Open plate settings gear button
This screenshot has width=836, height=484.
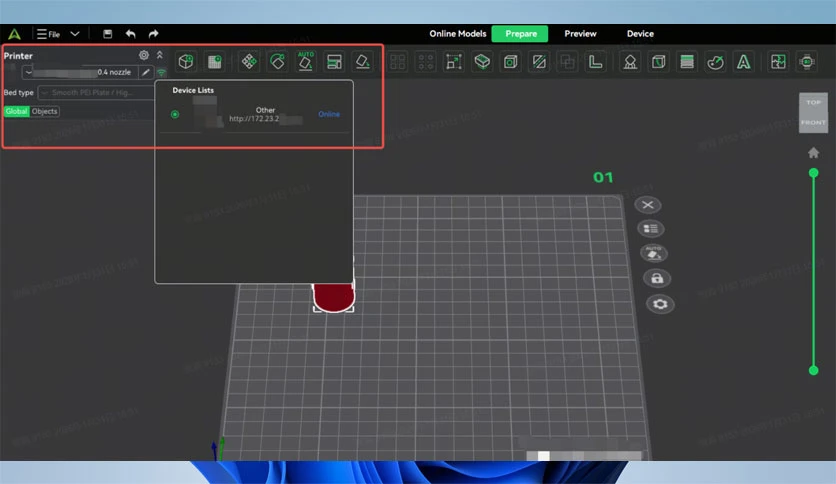click(660, 304)
